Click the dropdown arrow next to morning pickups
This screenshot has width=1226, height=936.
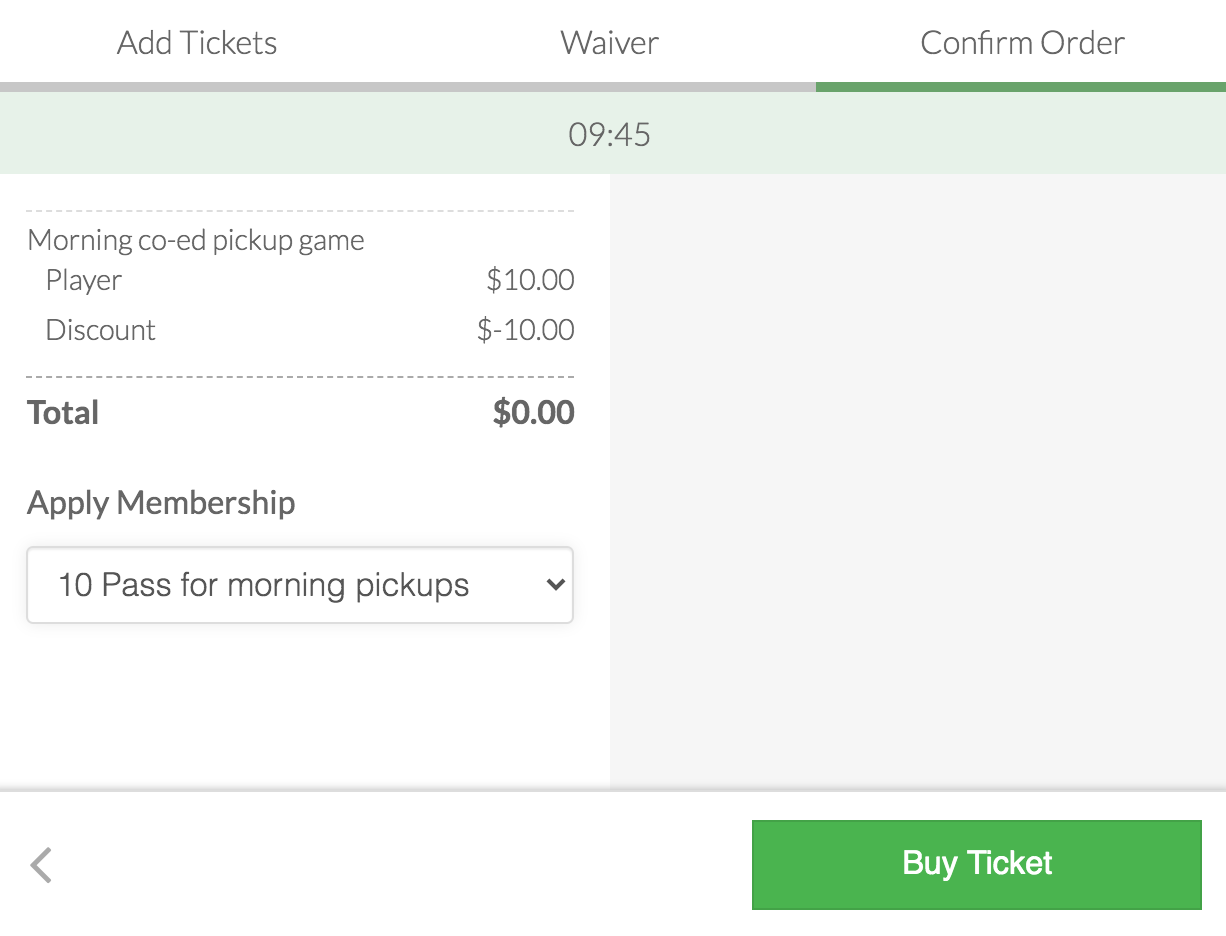(x=556, y=585)
